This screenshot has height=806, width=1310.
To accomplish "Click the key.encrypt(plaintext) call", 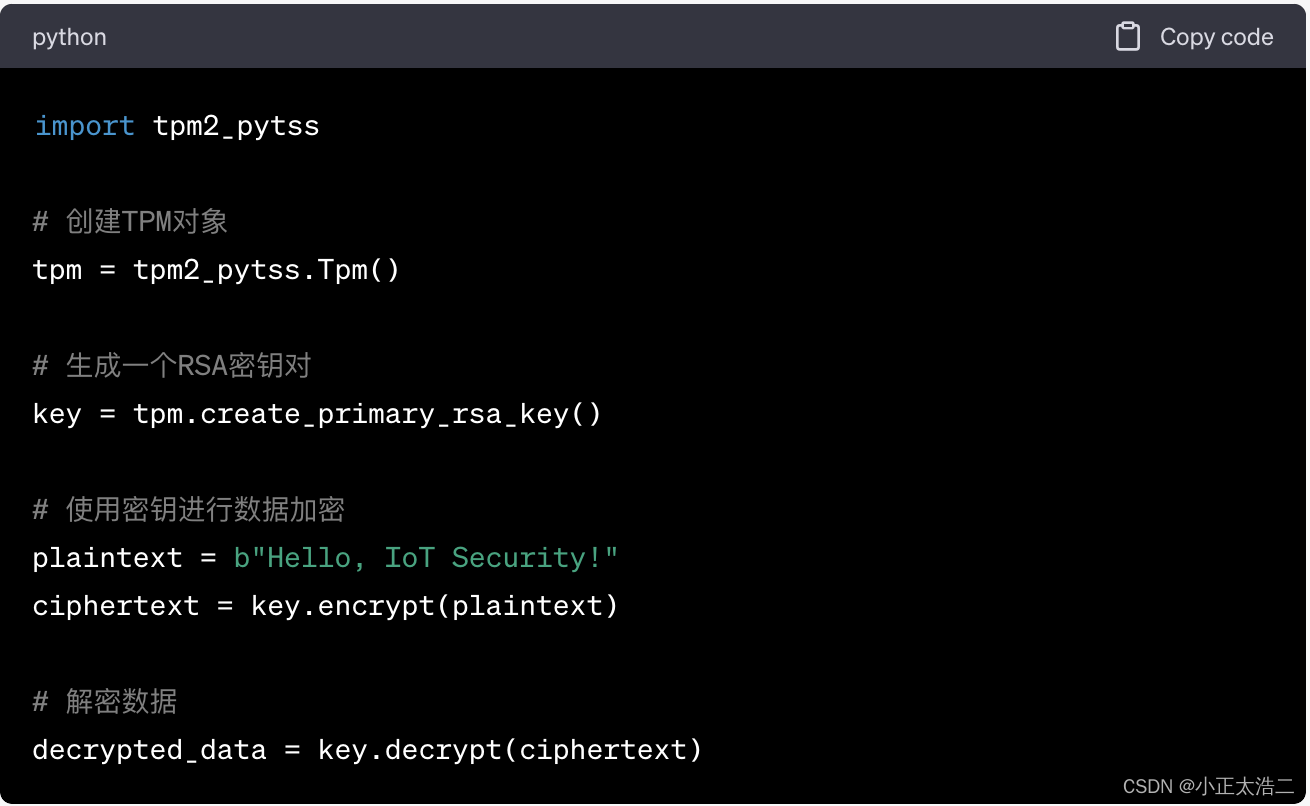I will click(434, 606).
